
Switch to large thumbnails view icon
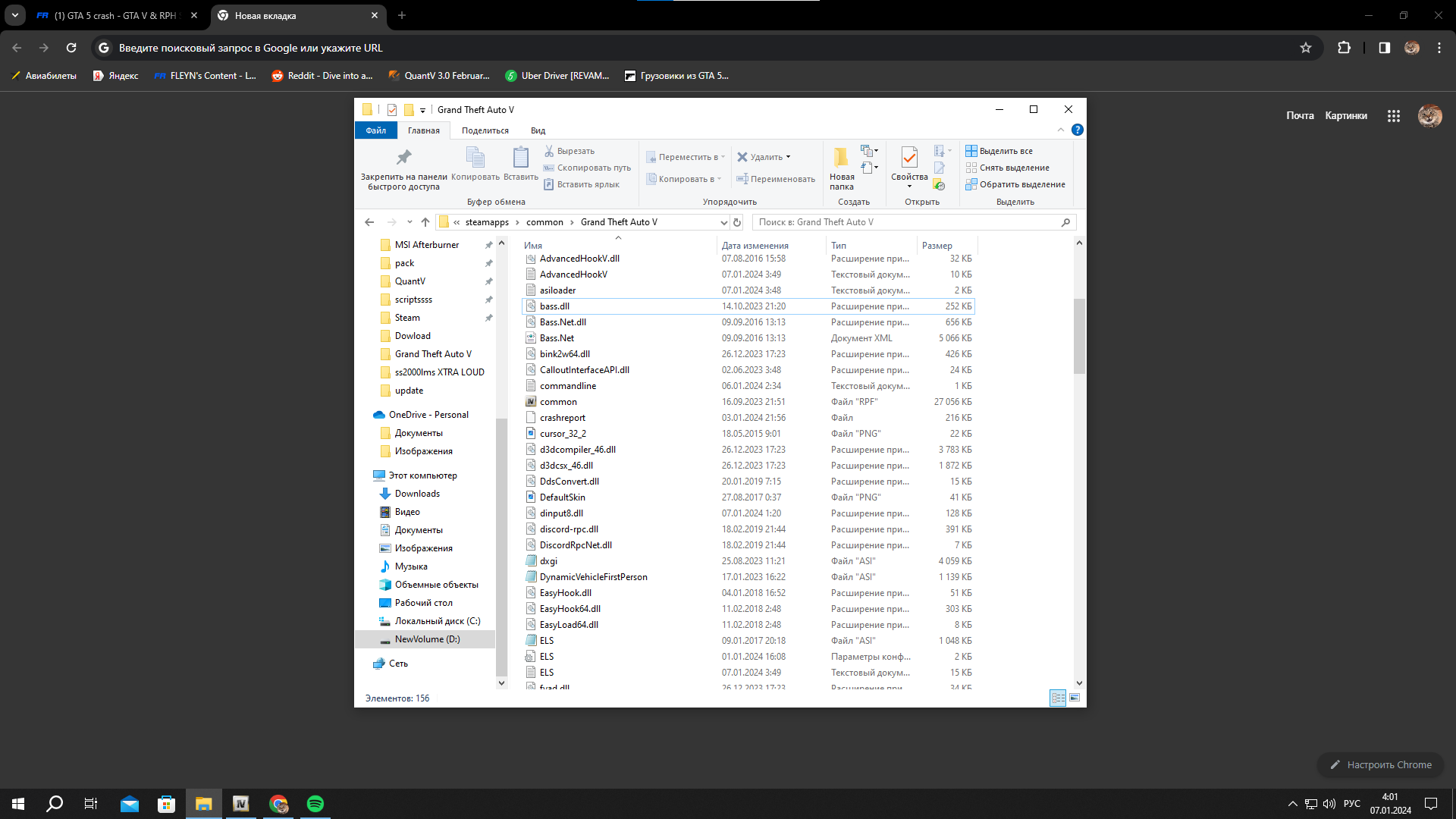1075,698
